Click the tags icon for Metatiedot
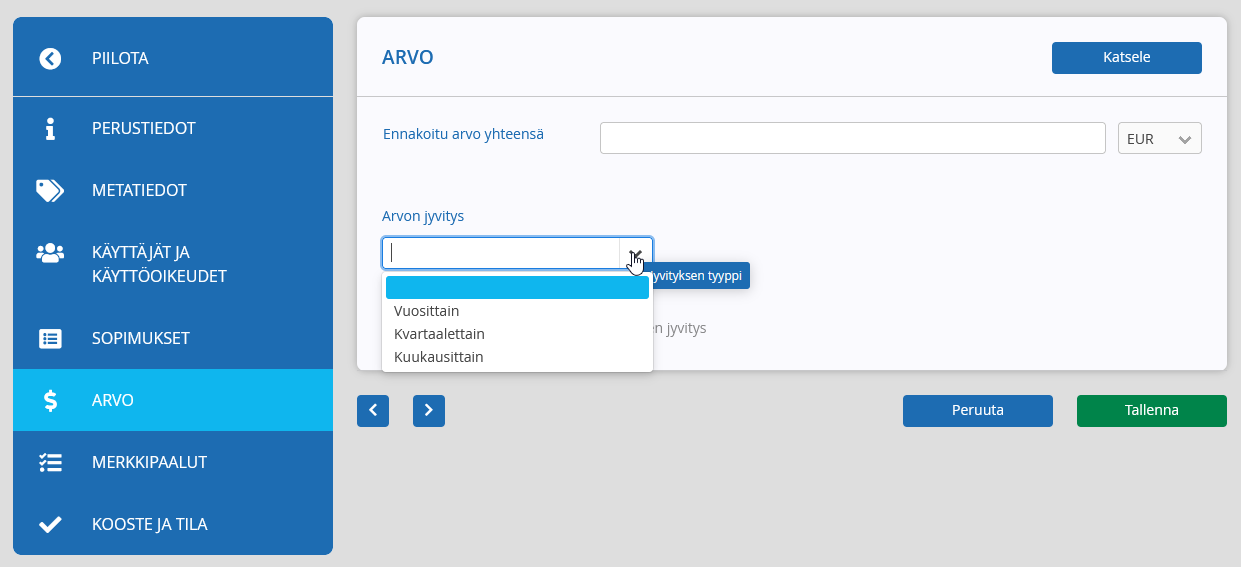Screen dimensions: 1241x567 click(x=50, y=191)
